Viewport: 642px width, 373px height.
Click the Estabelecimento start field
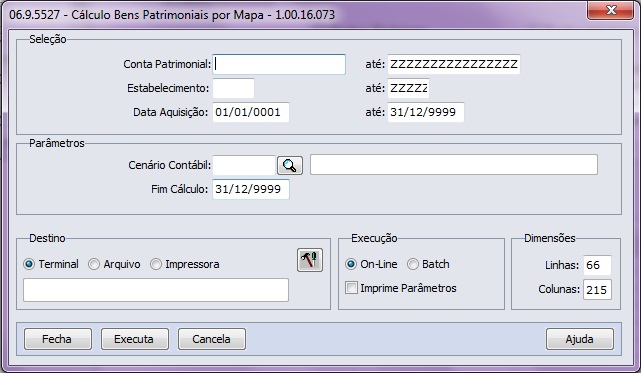click(x=233, y=88)
